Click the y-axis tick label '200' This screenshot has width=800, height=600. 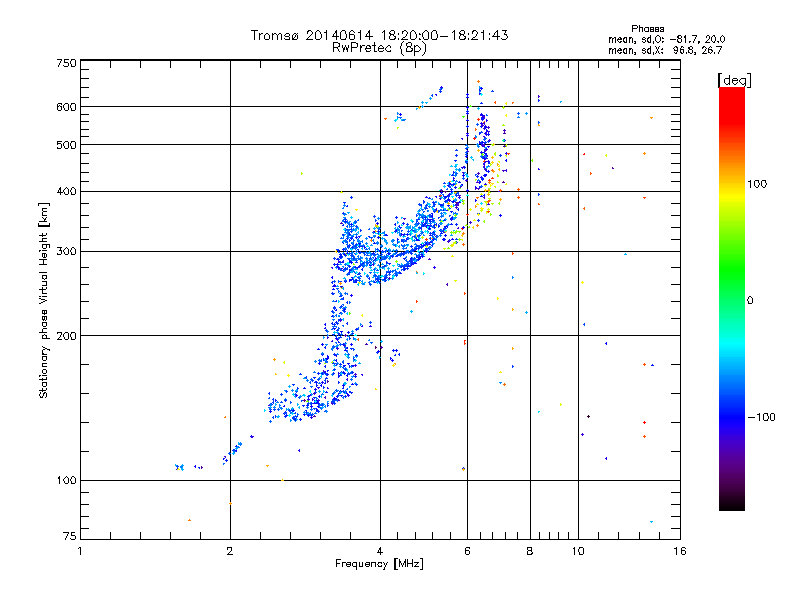point(66,336)
